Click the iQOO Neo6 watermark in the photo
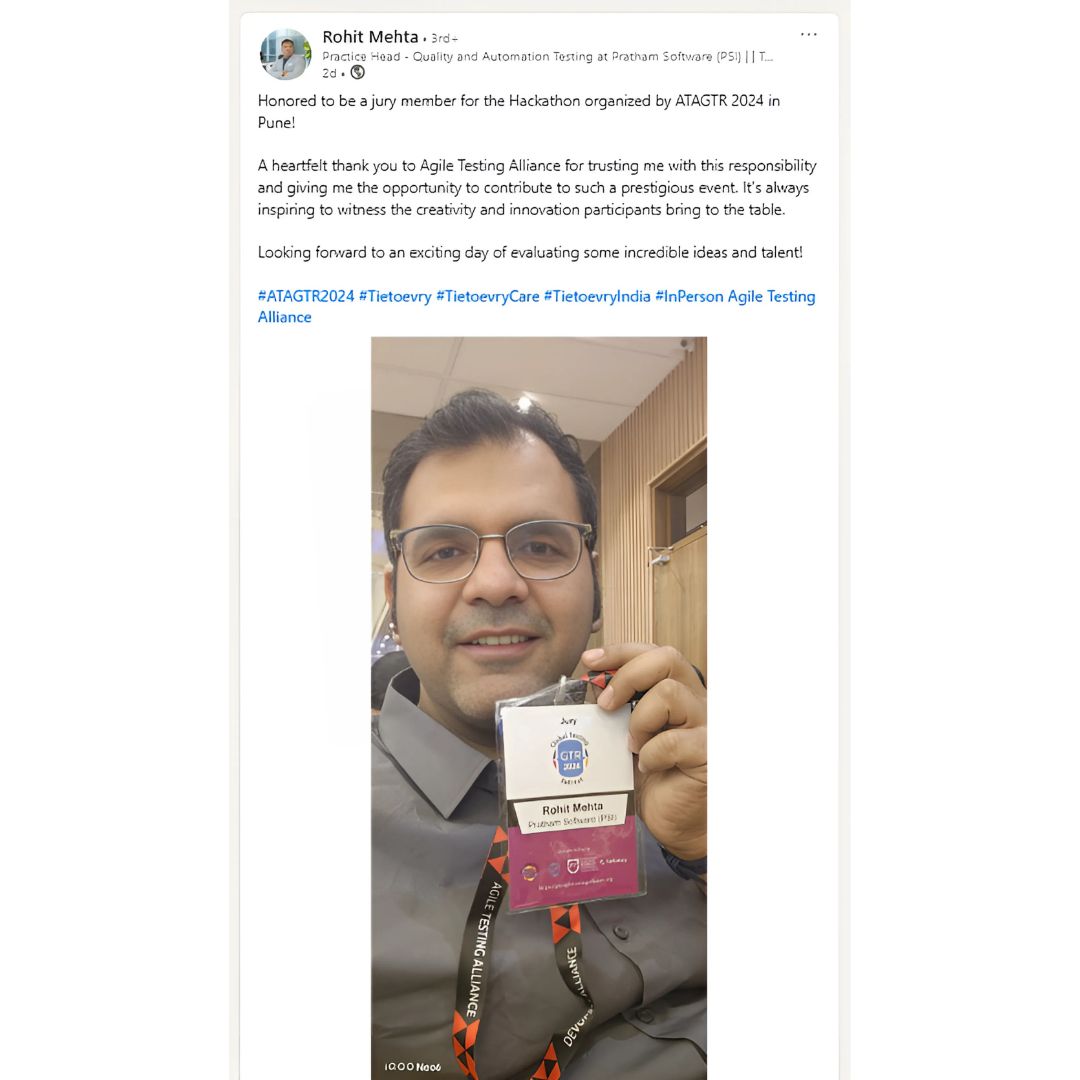The width and height of the screenshot is (1080, 1080). (x=413, y=1066)
